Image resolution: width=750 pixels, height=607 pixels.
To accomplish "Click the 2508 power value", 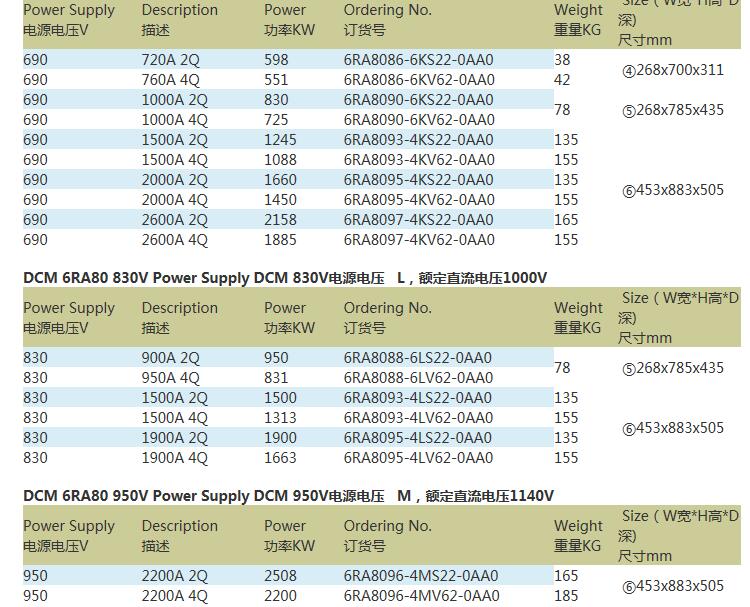I will (281, 576).
